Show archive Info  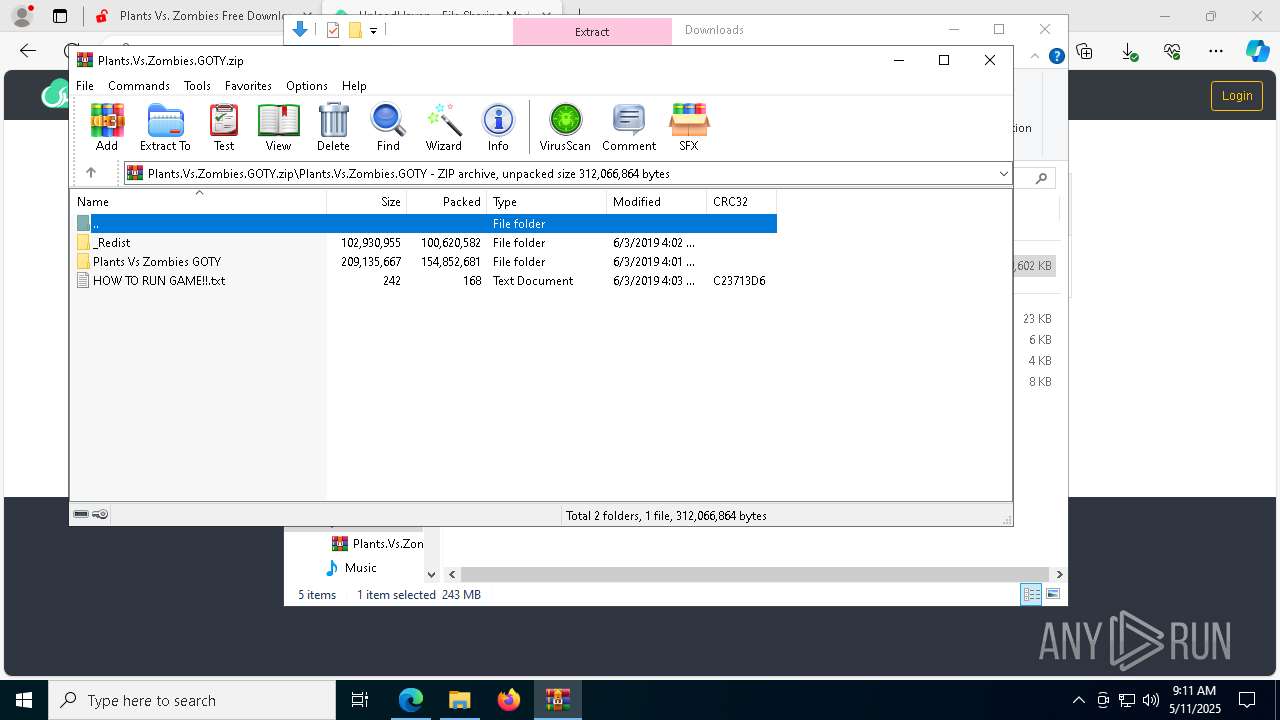coord(498,127)
